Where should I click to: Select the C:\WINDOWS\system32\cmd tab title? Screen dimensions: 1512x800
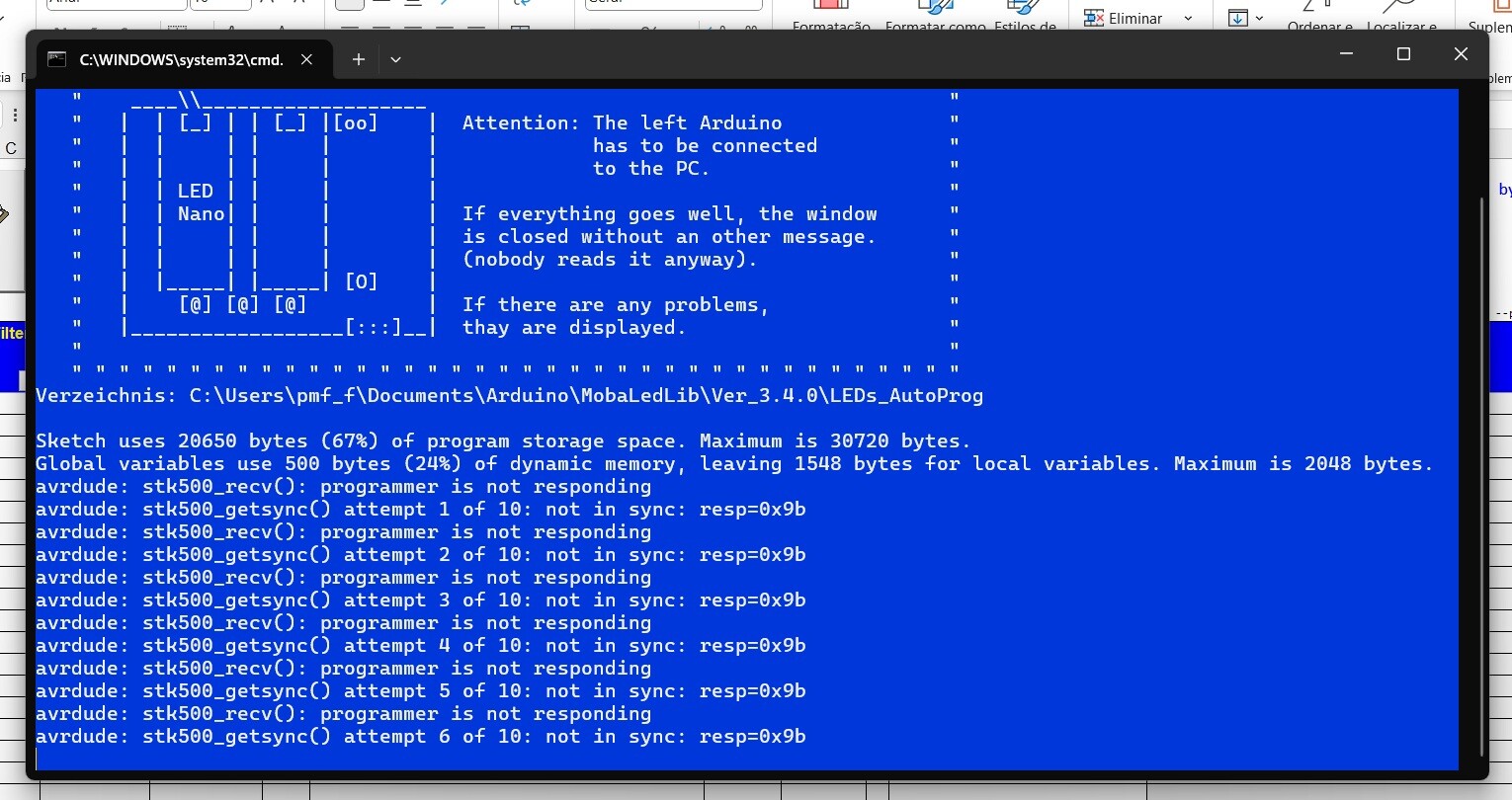tap(181, 59)
